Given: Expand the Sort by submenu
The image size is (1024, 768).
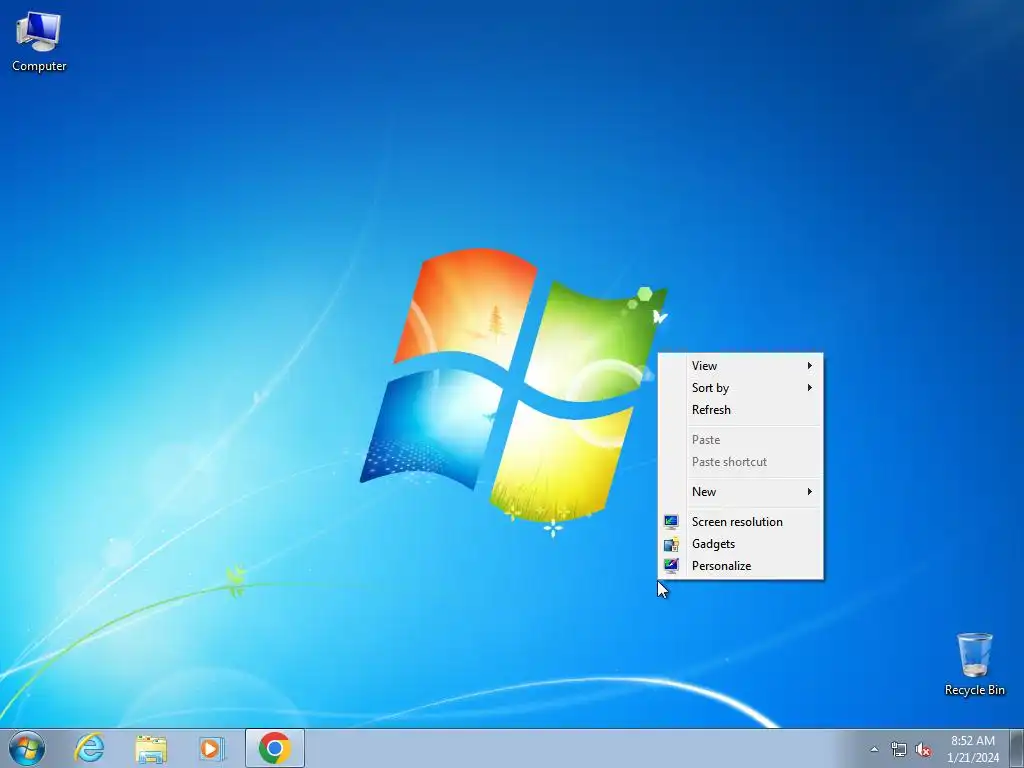Looking at the screenshot, I should pyautogui.click(x=741, y=388).
